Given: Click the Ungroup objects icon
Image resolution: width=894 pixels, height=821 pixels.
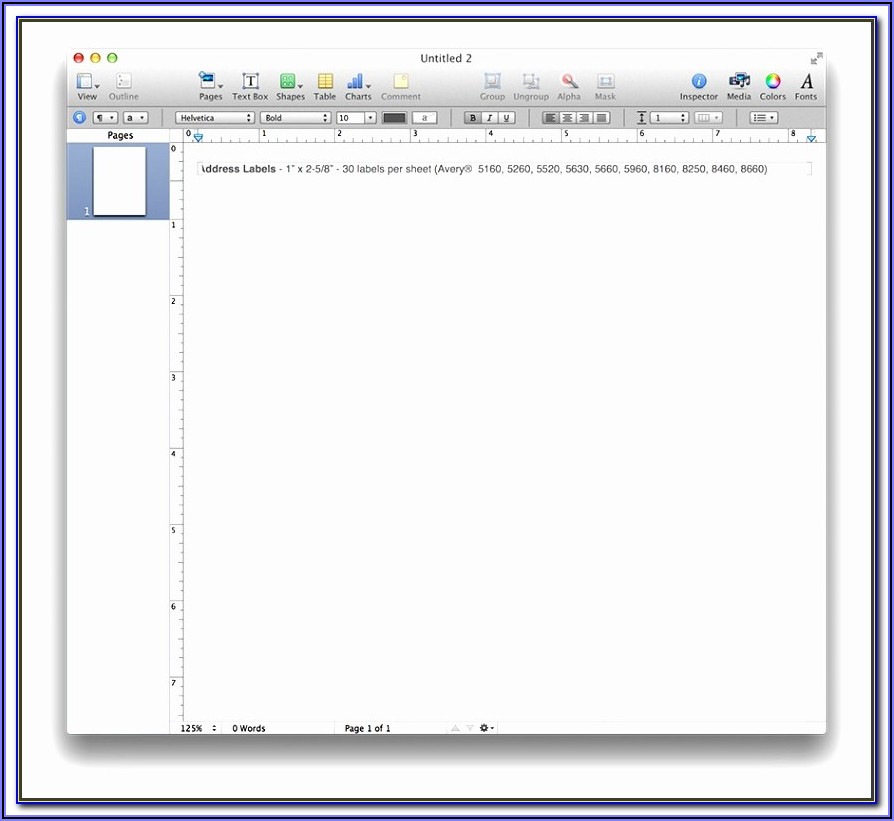Looking at the screenshot, I should pyautogui.click(x=531, y=87).
